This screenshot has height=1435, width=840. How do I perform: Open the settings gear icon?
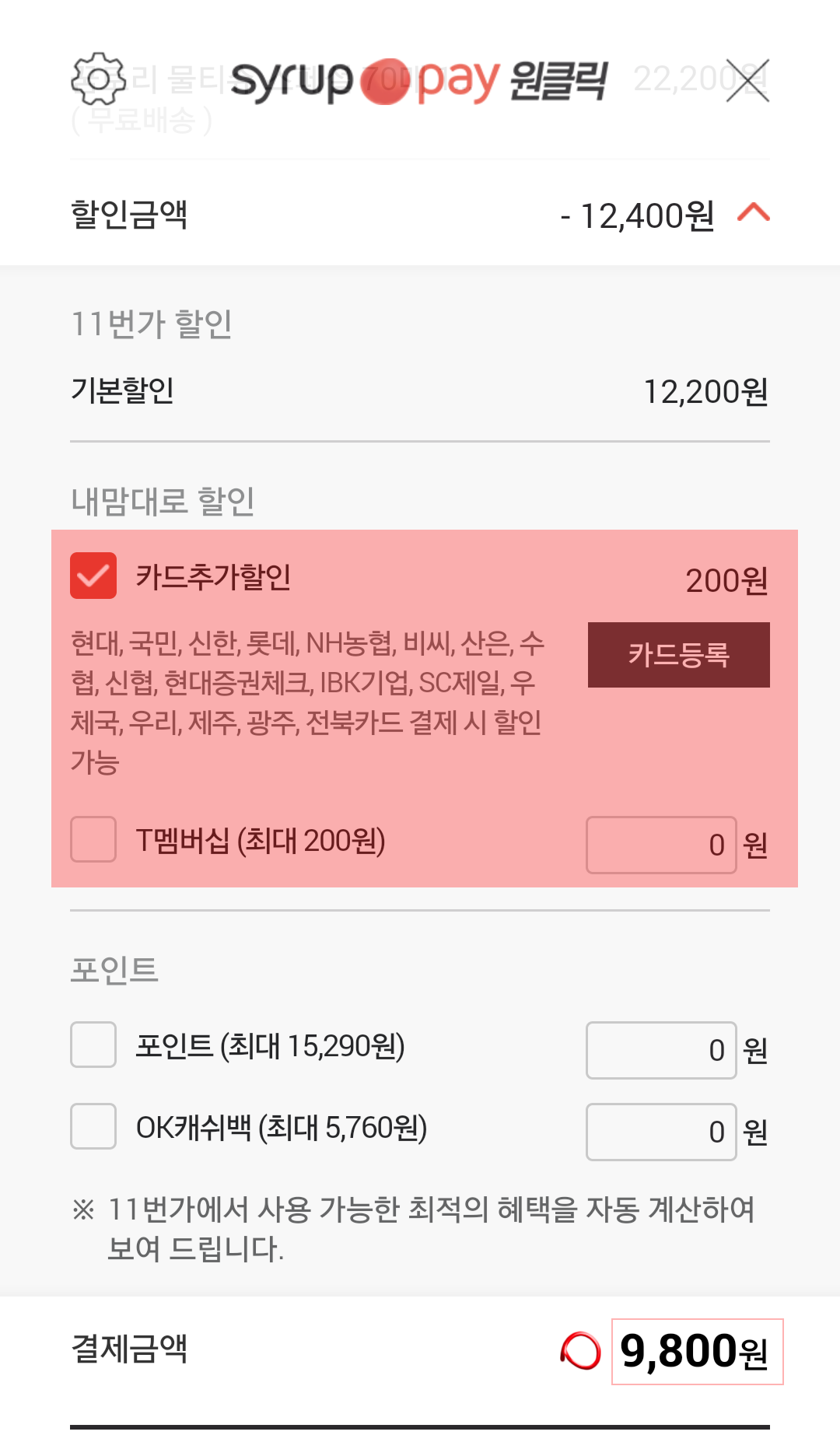click(98, 79)
